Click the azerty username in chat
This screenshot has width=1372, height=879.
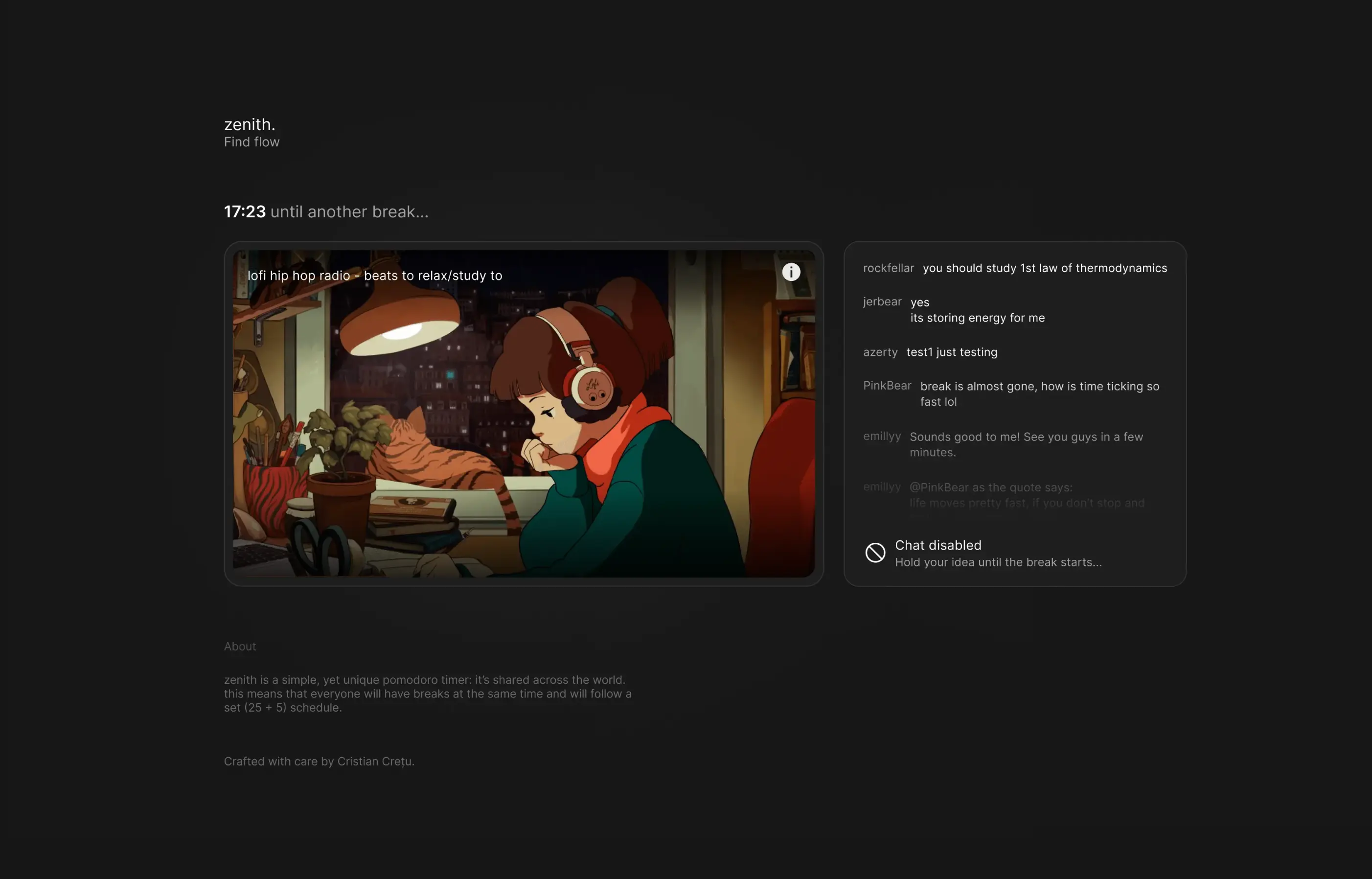point(880,352)
